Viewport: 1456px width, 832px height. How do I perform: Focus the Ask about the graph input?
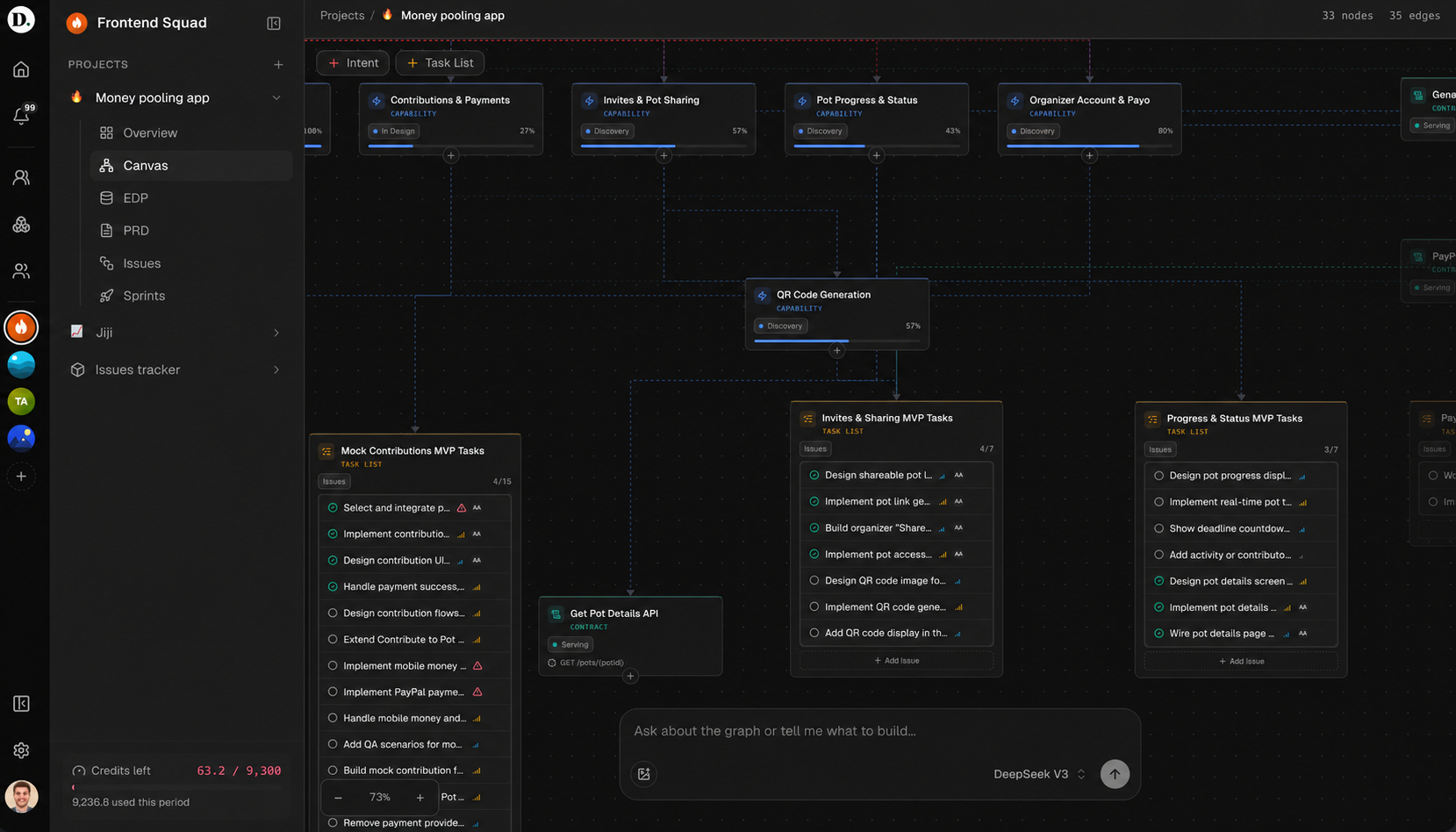point(880,731)
